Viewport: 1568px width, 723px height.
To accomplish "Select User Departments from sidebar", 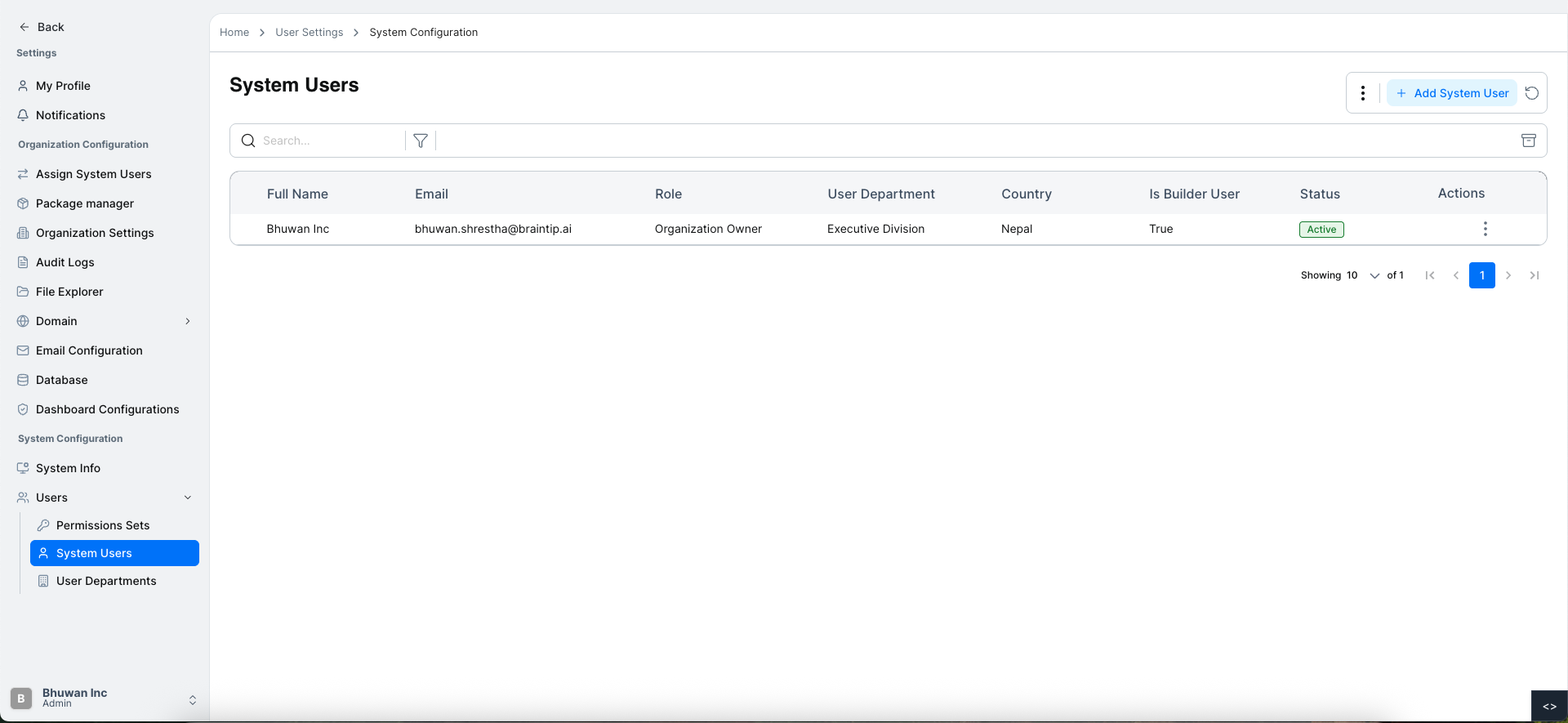I will pyautogui.click(x=106, y=581).
